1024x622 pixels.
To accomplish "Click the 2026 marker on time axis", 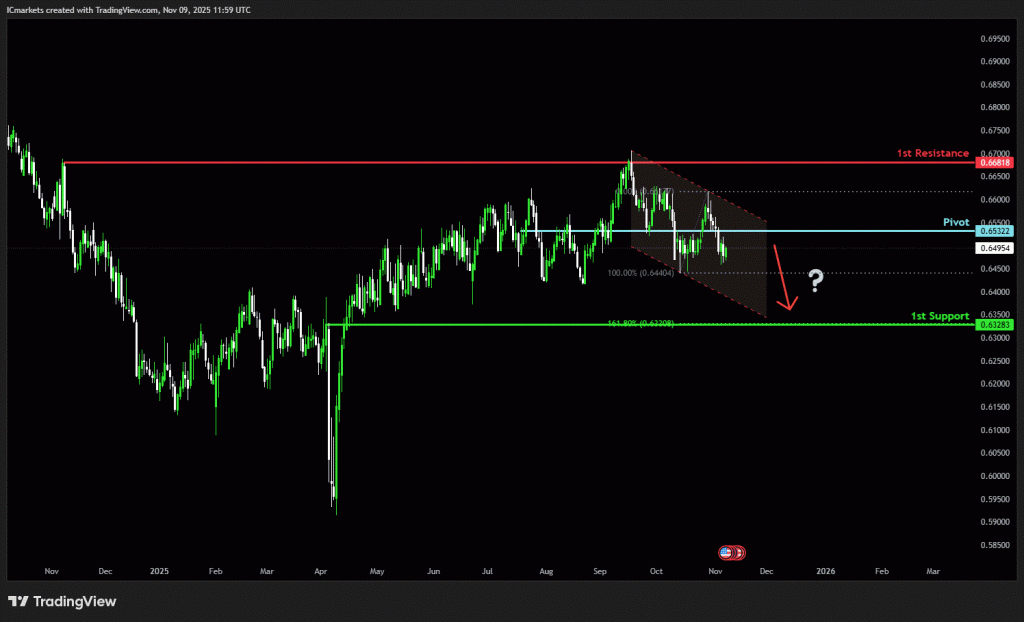I will [x=825, y=571].
